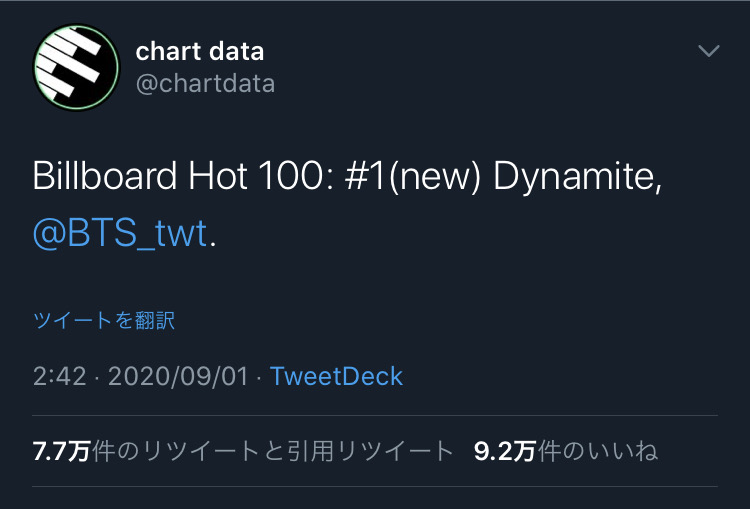Select the 2020/09/01 date text
The image size is (750, 509).
click(x=178, y=376)
